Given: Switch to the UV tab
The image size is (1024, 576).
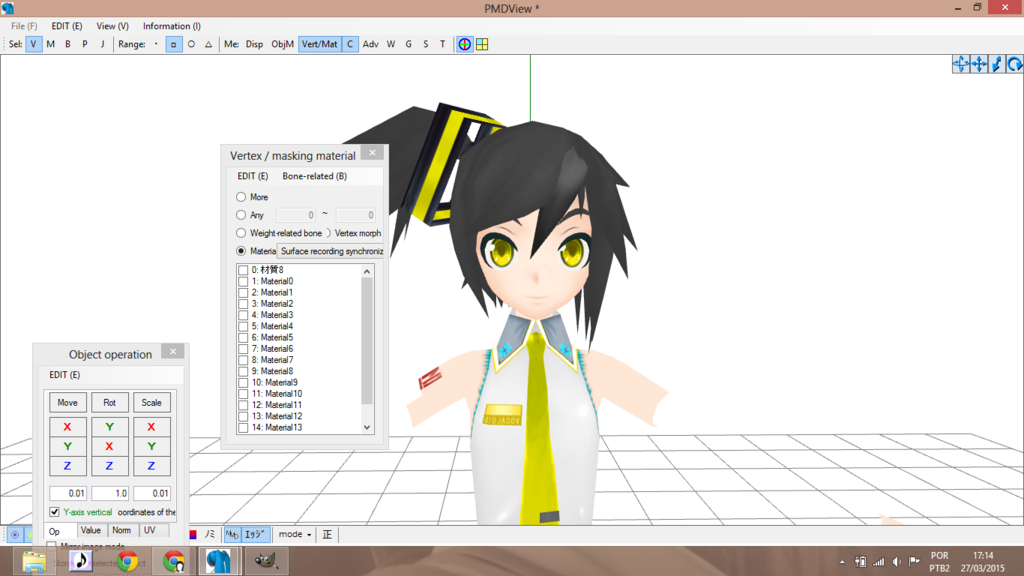Looking at the screenshot, I should [150, 530].
